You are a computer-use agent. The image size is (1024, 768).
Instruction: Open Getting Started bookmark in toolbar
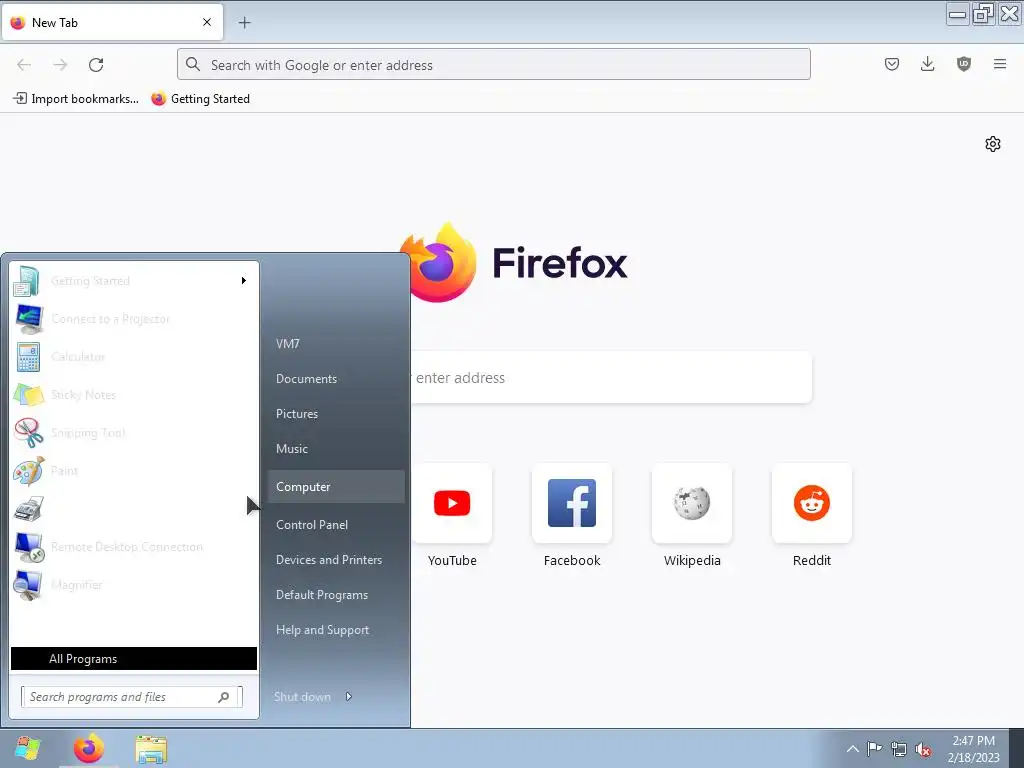point(200,99)
